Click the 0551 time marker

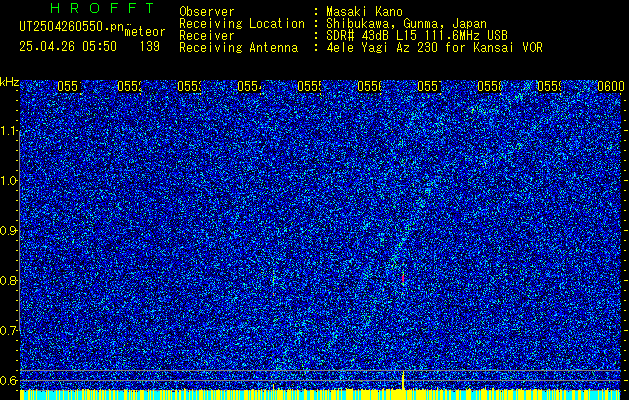[69, 86]
